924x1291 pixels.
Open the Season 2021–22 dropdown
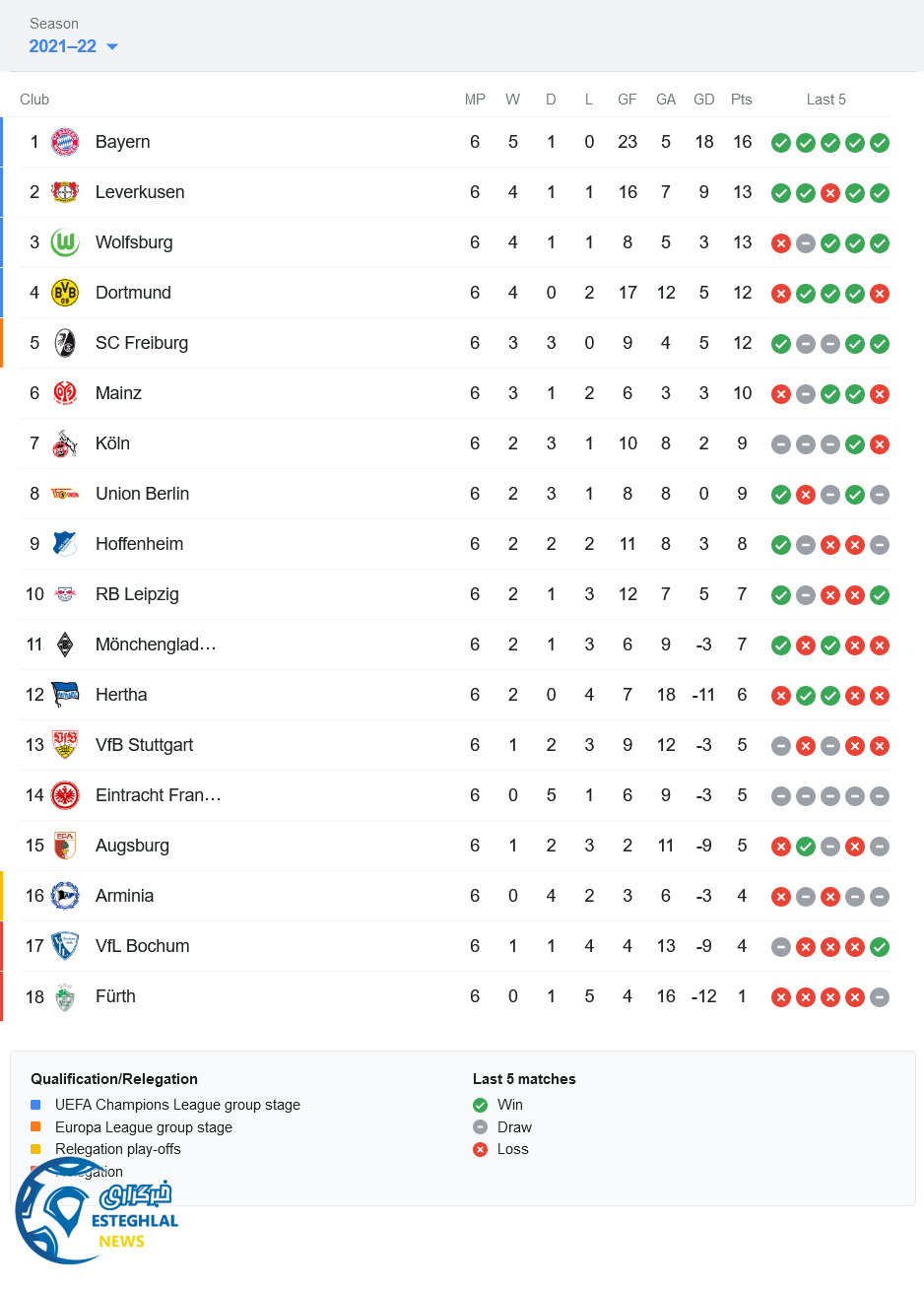tap(63, 46)
